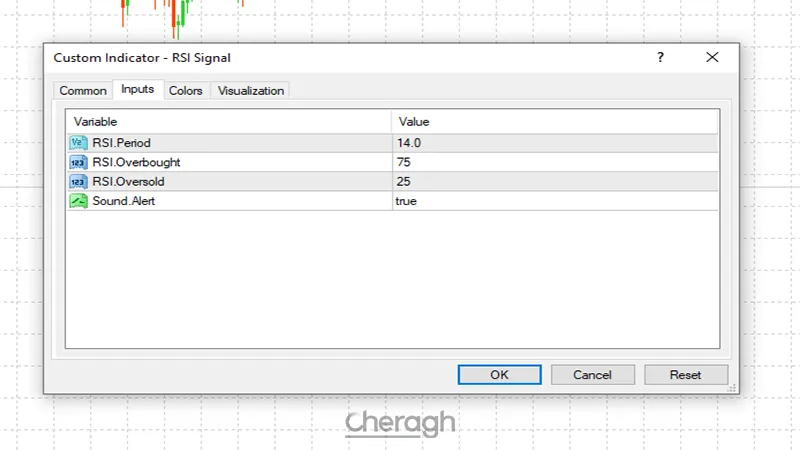Click the RSI.Overbought integer type icon
The width and height of the screenshot is (800, 450).
point(78,162)
